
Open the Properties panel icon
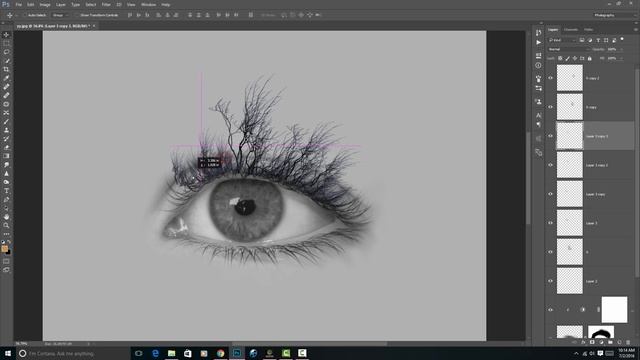(x=538, y=56)
